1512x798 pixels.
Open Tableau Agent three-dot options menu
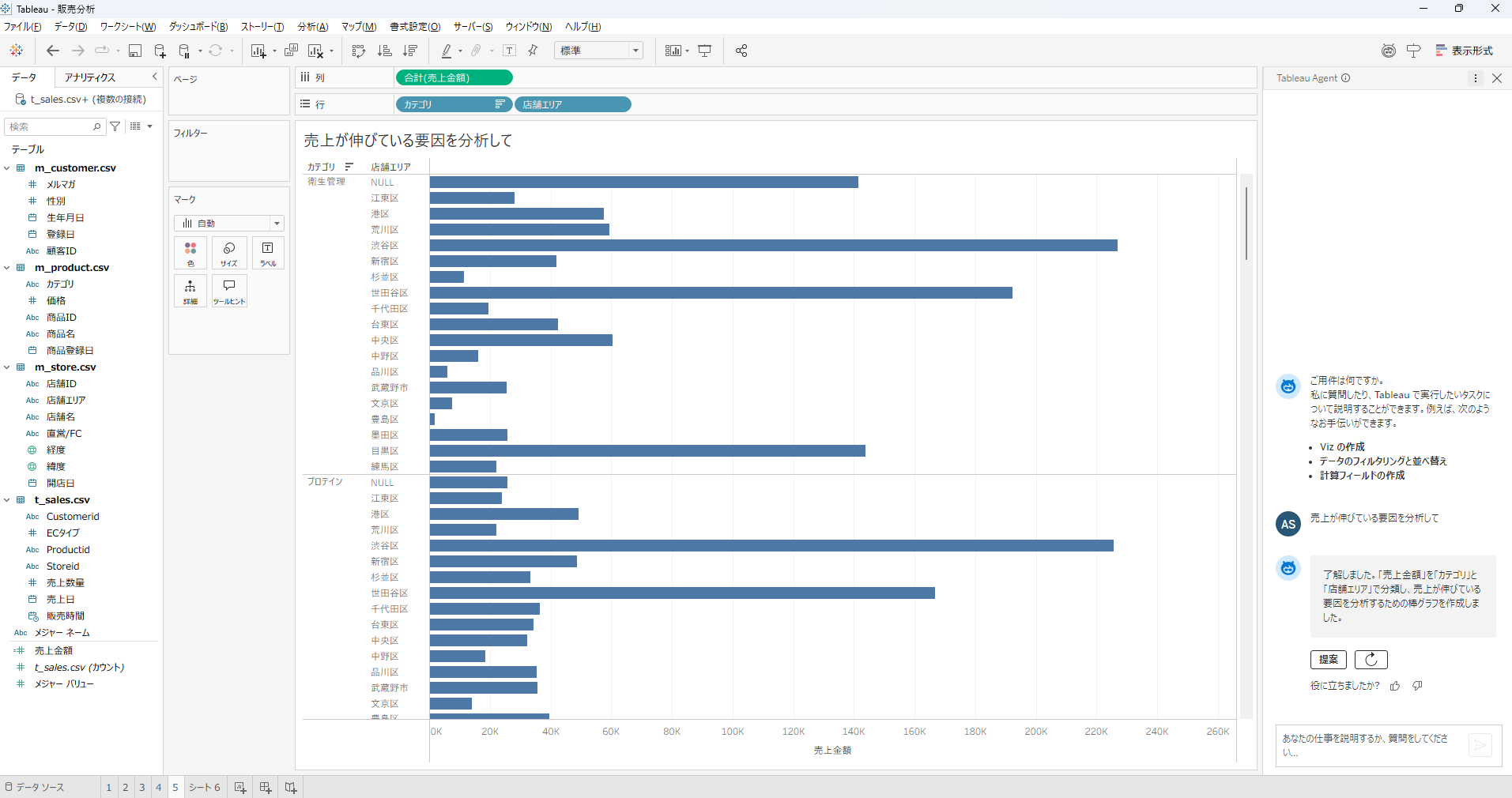(1475, 78)
